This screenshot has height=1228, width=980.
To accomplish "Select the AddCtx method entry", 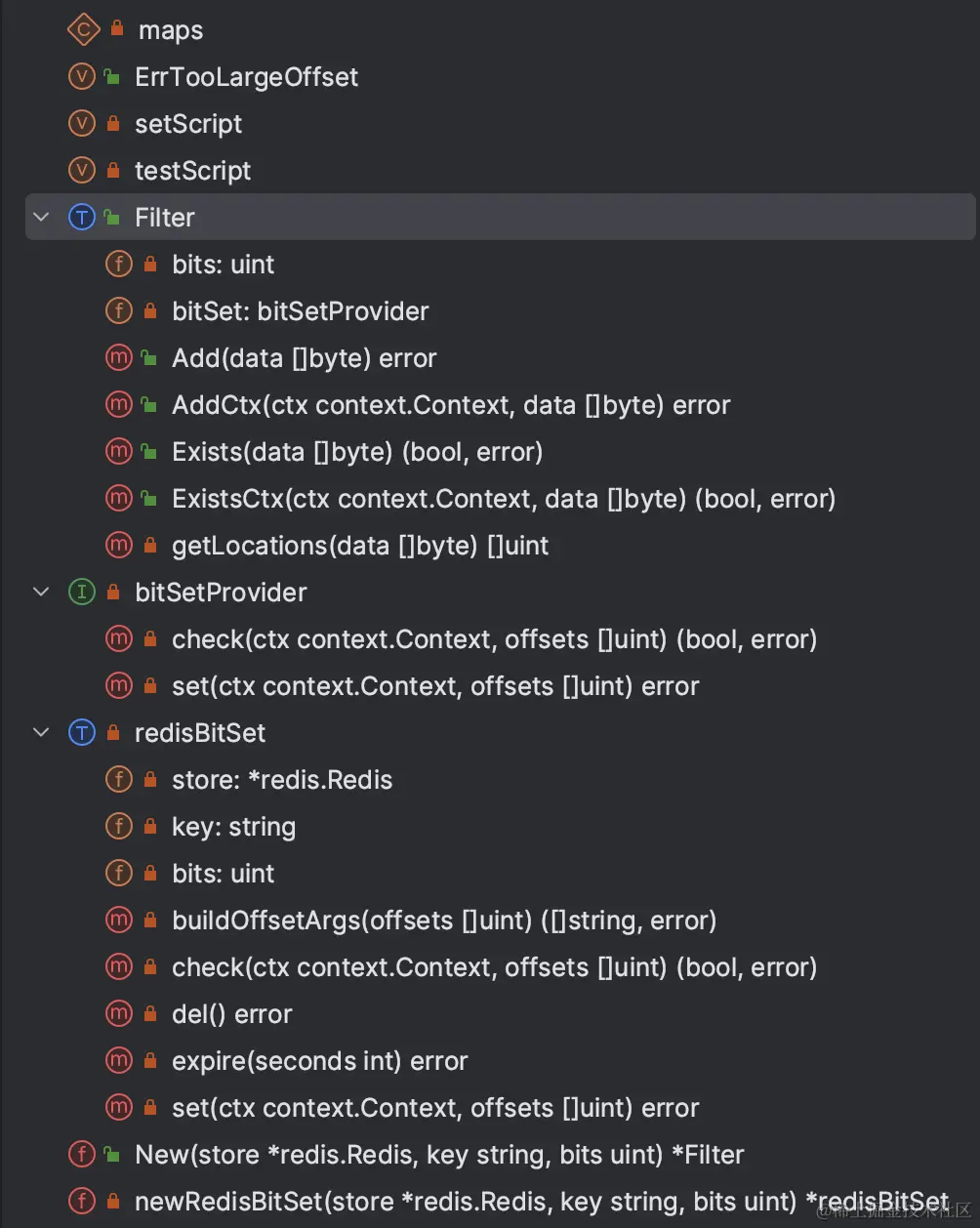I will (451, 405).
